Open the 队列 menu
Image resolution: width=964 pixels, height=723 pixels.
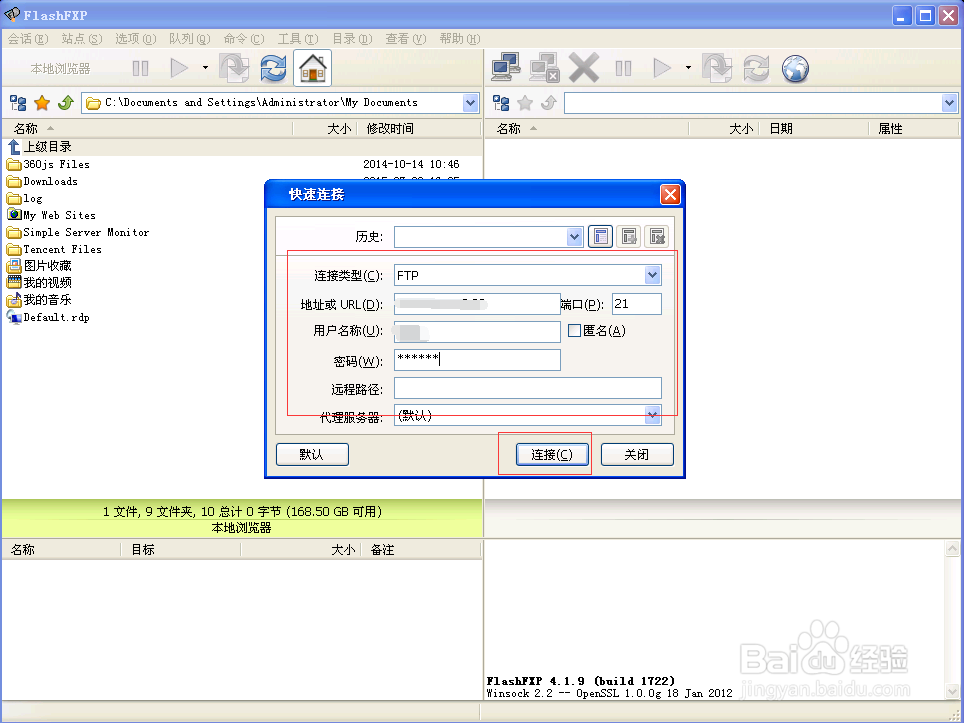pyautogui.click(x=190, y=39)
